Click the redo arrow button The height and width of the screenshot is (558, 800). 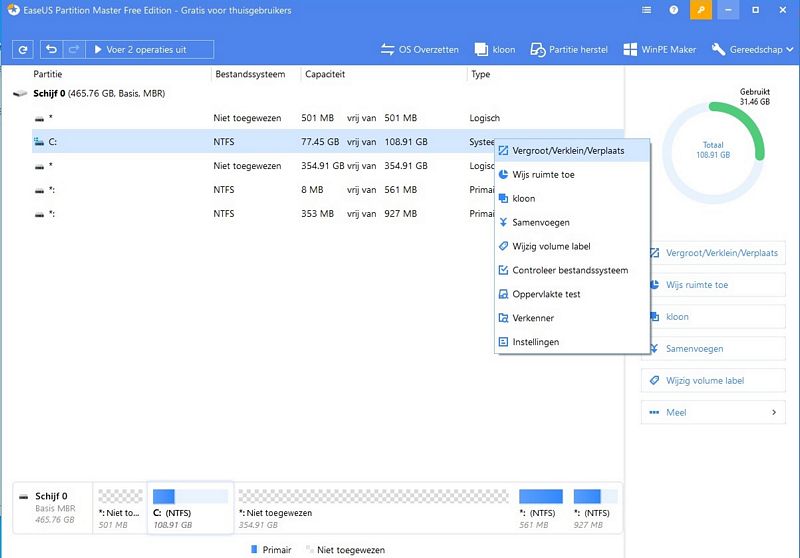coord(74,49)
